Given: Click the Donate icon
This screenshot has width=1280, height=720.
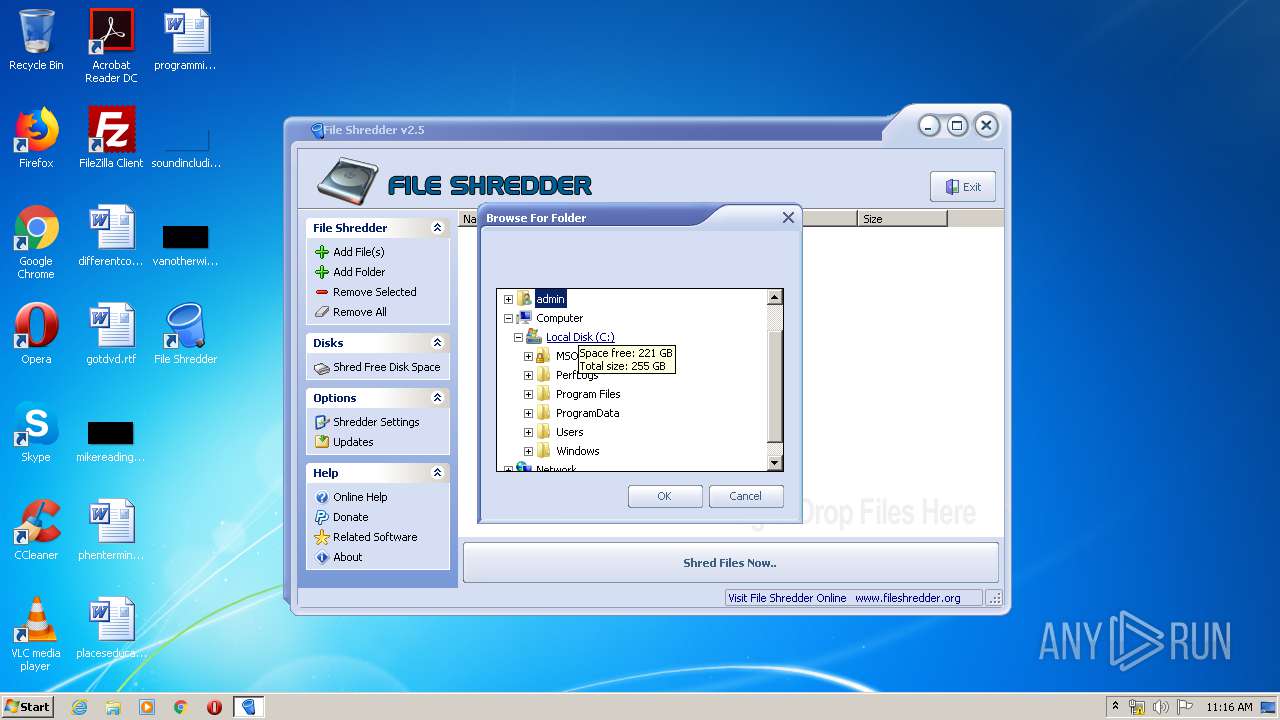Looking at the screenshot, I should (322, 517).
